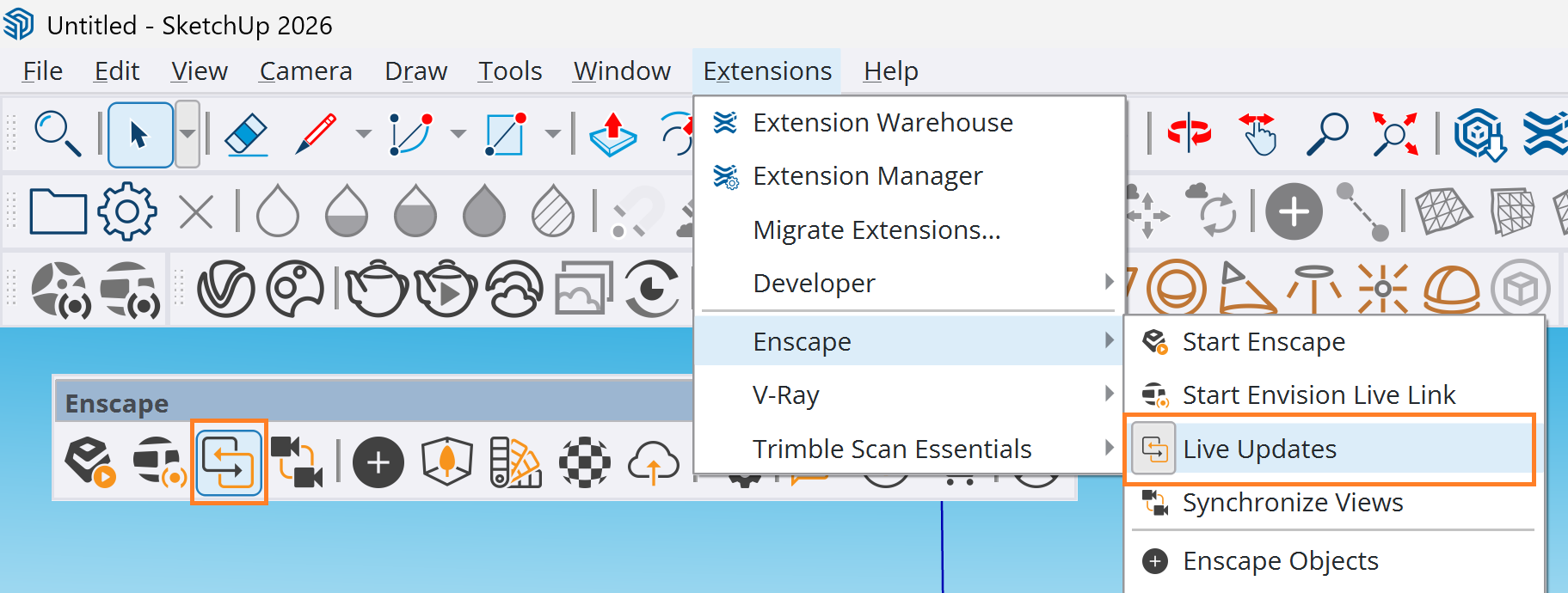Click the round plus add button

(1294, 211)
